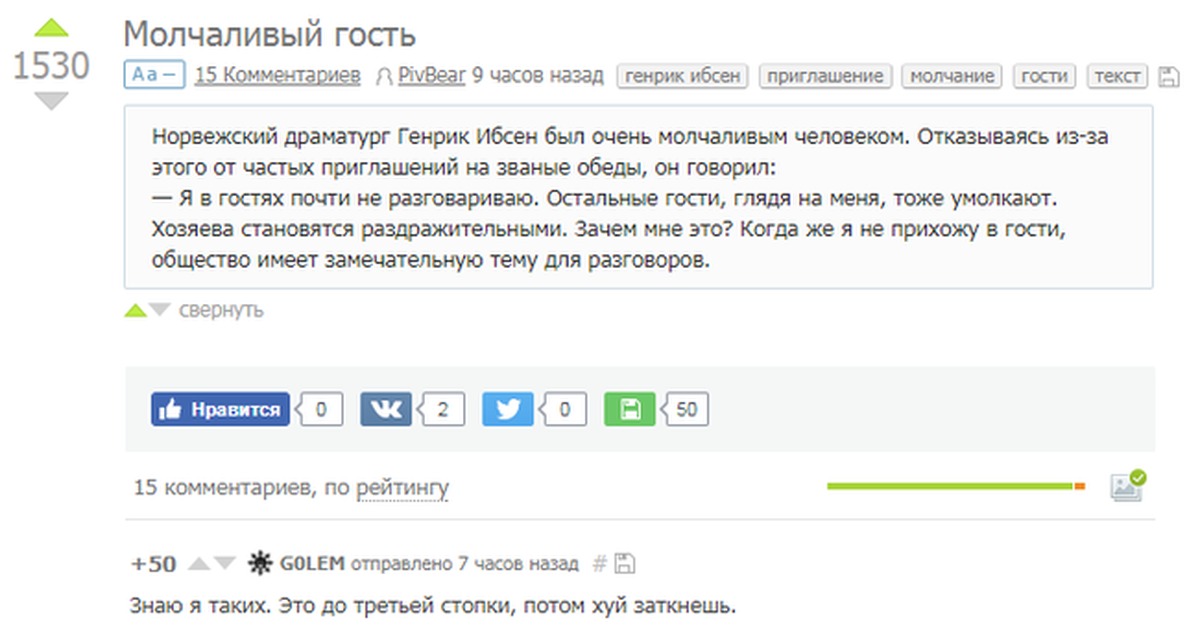
Task: Save the post via floppy disk icon beside tags
Action: coord(1167,76)
